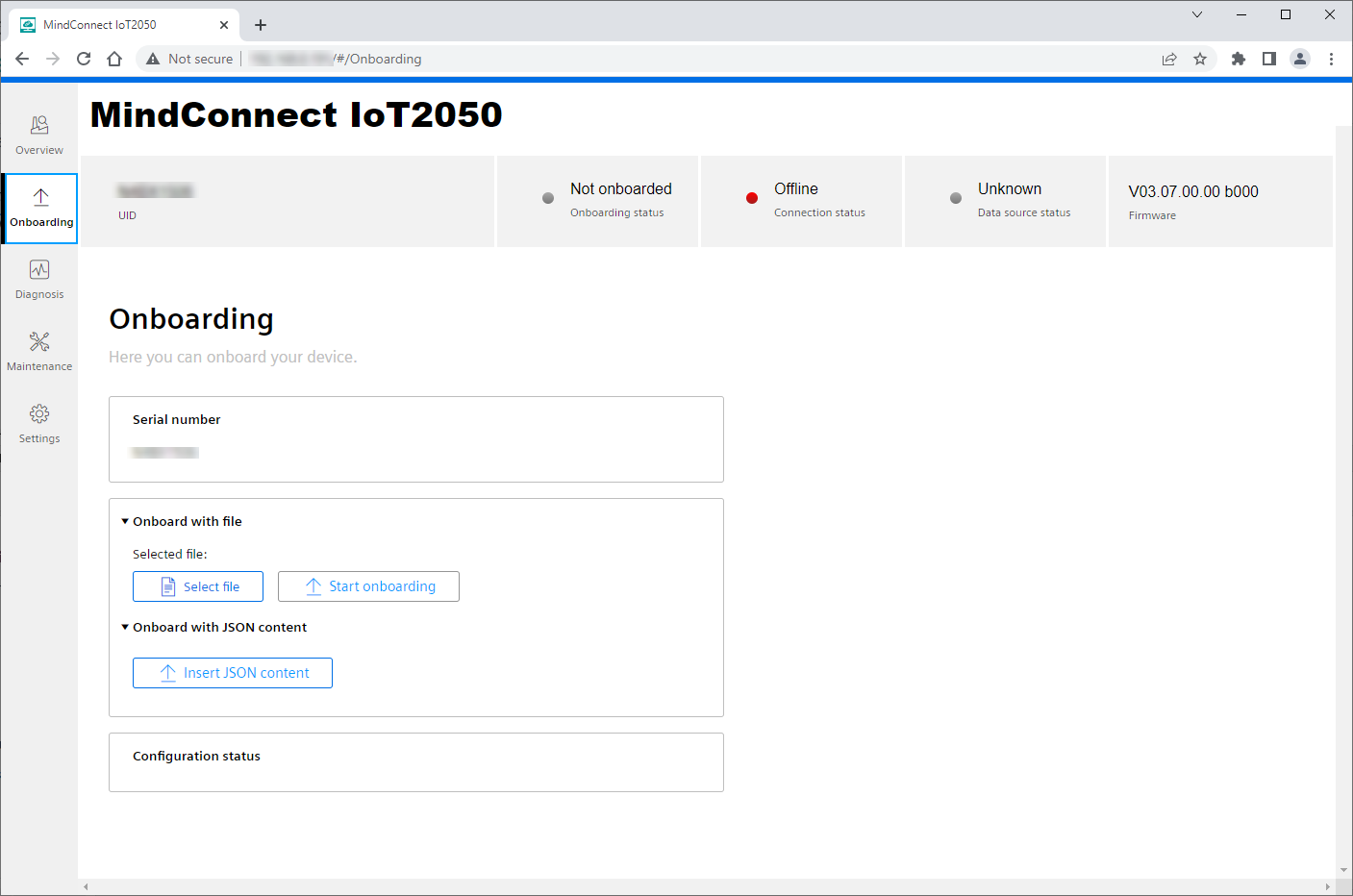The height and width of the screenshot is (896, 1353).
Task: Click the horizontal scrollbar left arrow
Action: pyautogui.click(x=86, y=886)
